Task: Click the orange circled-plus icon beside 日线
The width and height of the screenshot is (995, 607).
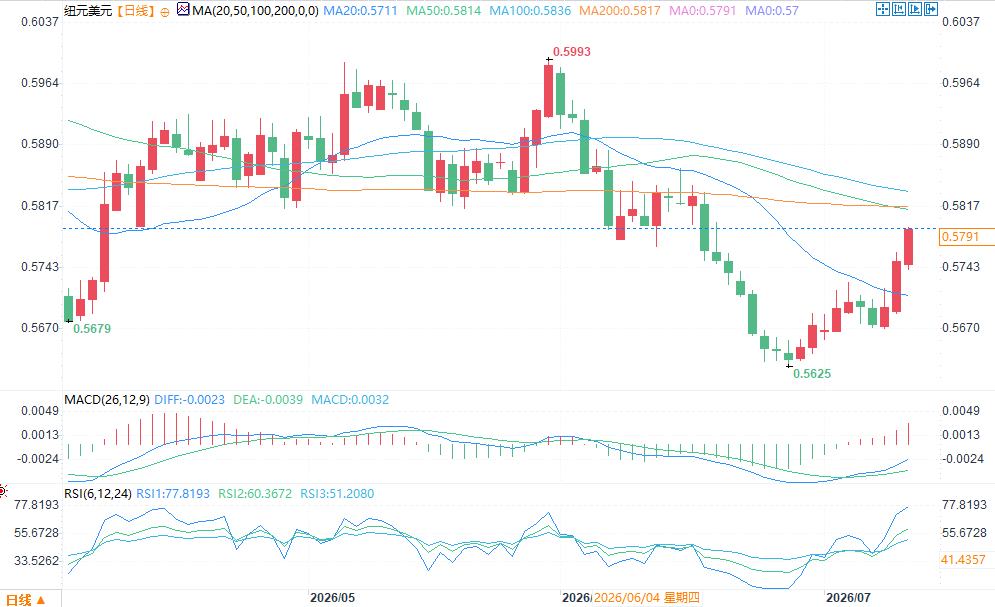Action: pyautogui.click(x=165, y=12)
